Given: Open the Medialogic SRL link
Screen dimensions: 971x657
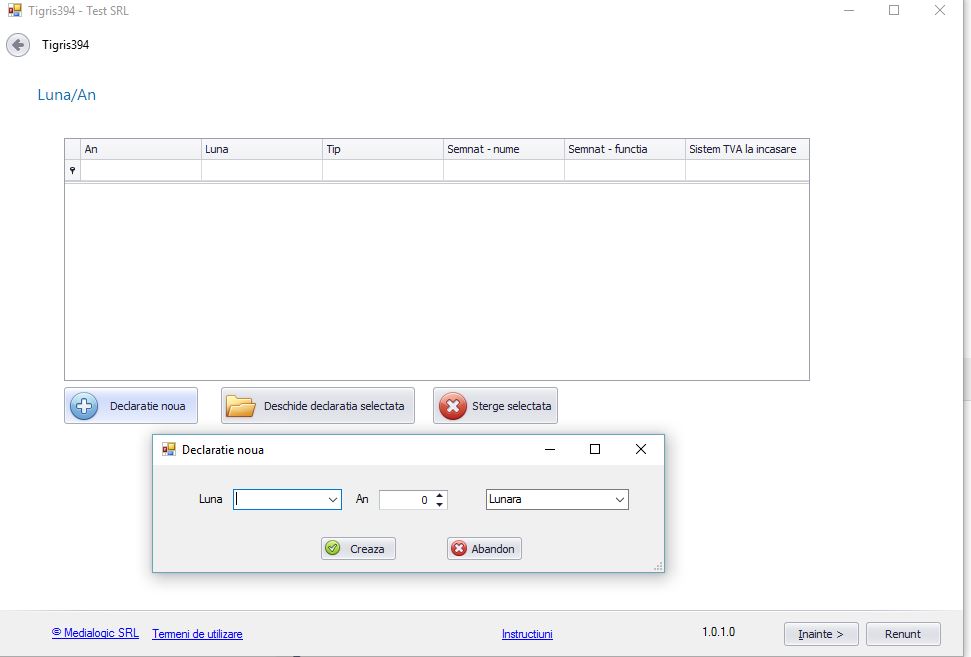Looking at the screenshot, I should pyautogui.click(x=95, y=633).
